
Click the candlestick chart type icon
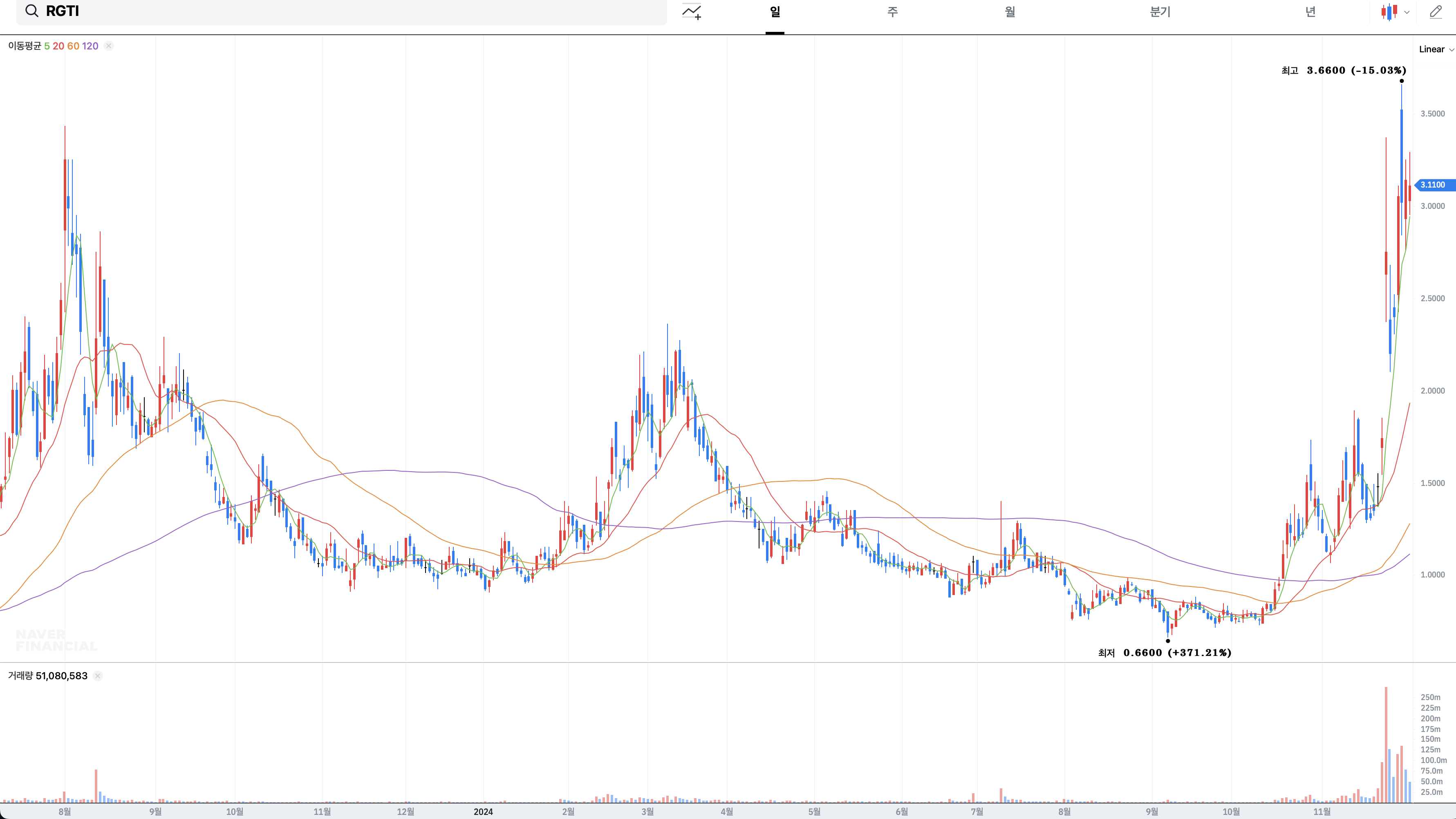[1389, 12]
